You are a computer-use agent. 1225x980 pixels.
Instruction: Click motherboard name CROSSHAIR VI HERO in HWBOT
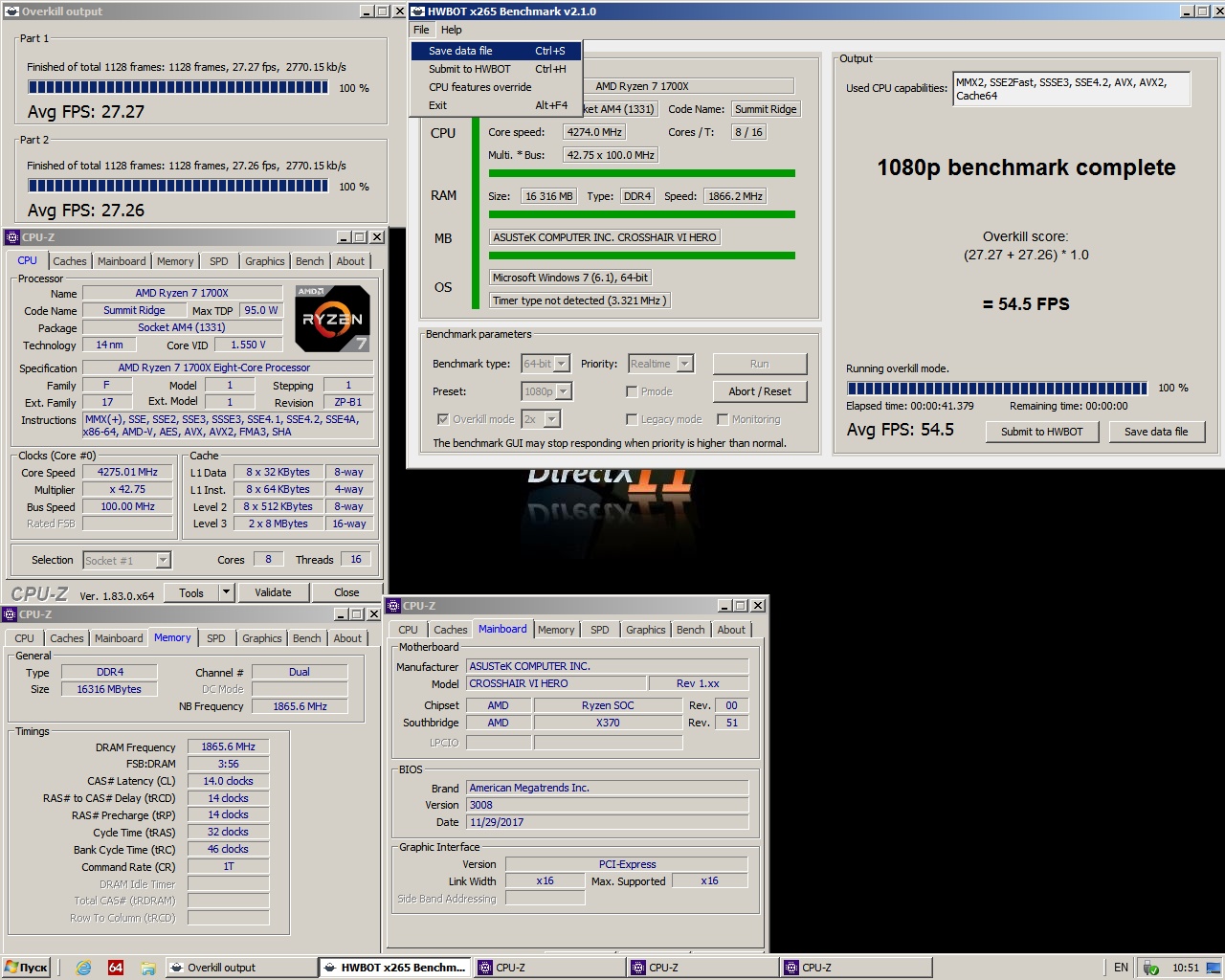click(x=605, y=237)
